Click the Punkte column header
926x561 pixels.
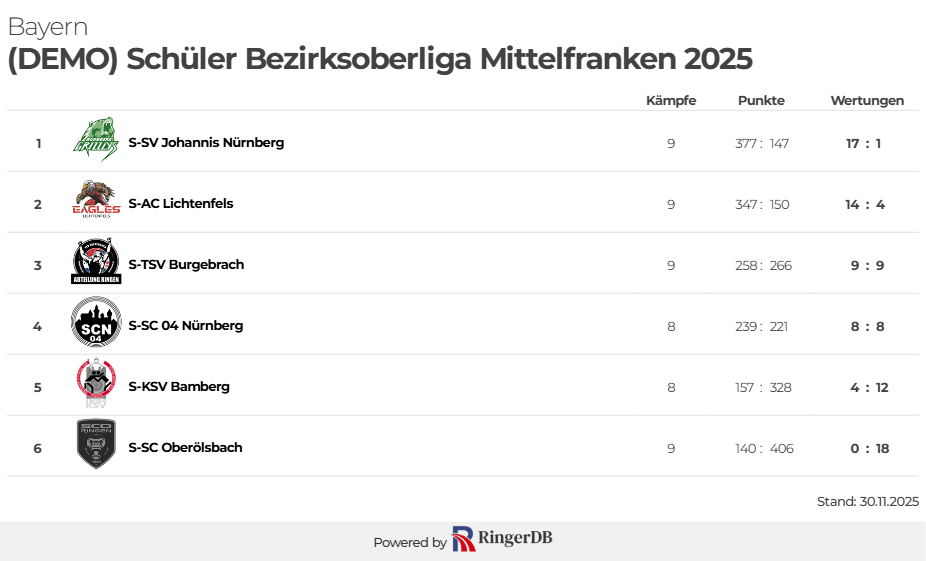pyautogui.click(x=761, y=100)
